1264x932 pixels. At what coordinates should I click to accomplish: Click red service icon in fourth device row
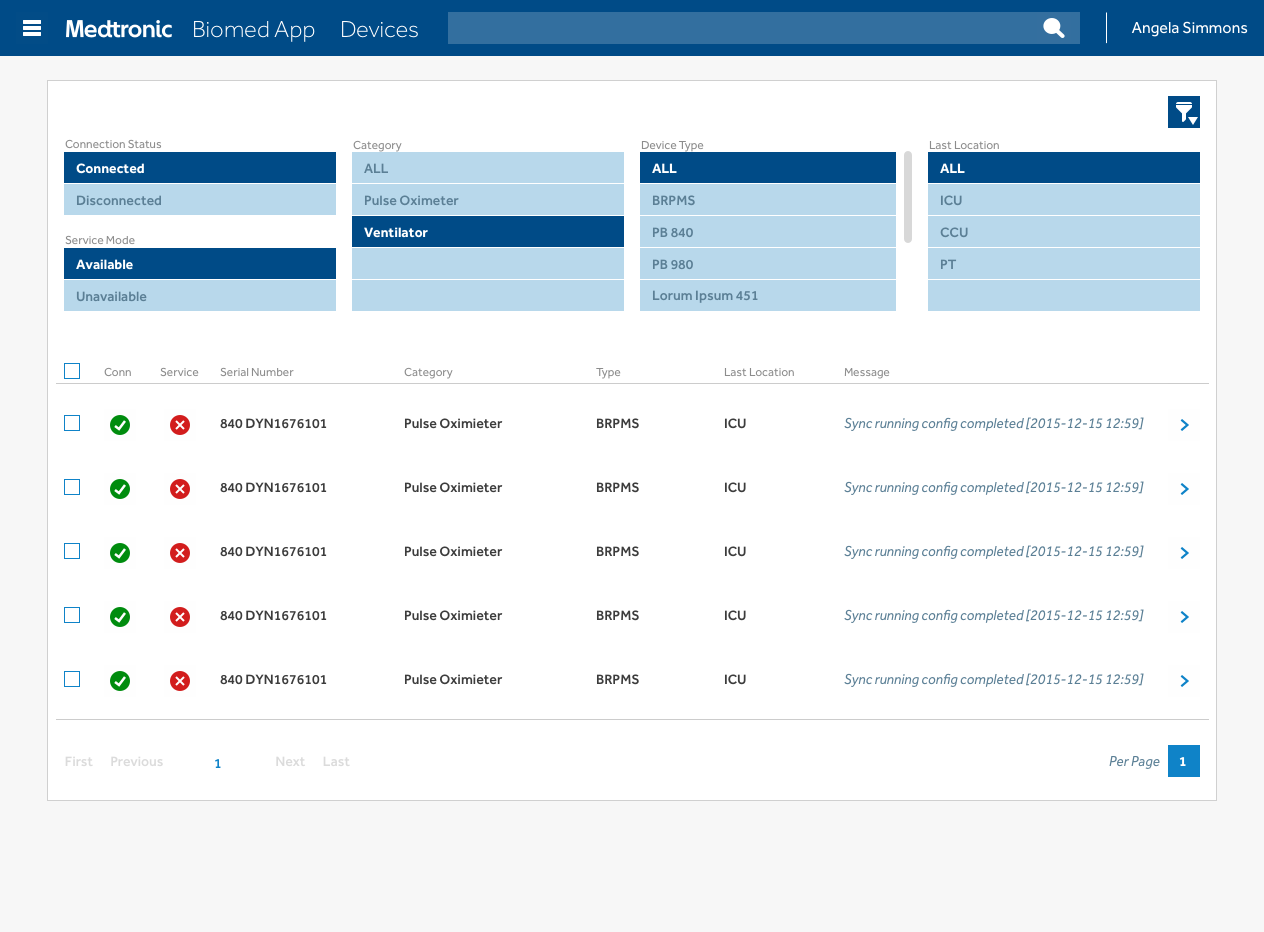180,617
